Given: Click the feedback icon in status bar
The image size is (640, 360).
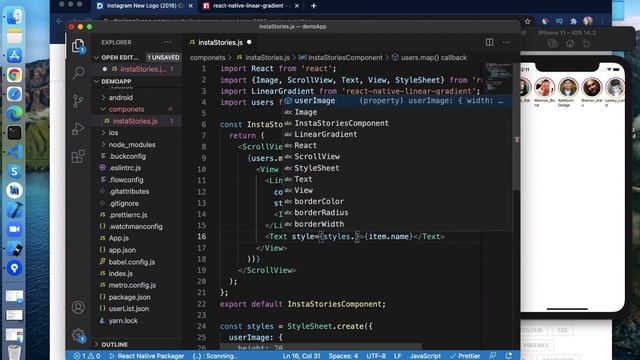Looking at the screenshot, I should coord(493,356).
